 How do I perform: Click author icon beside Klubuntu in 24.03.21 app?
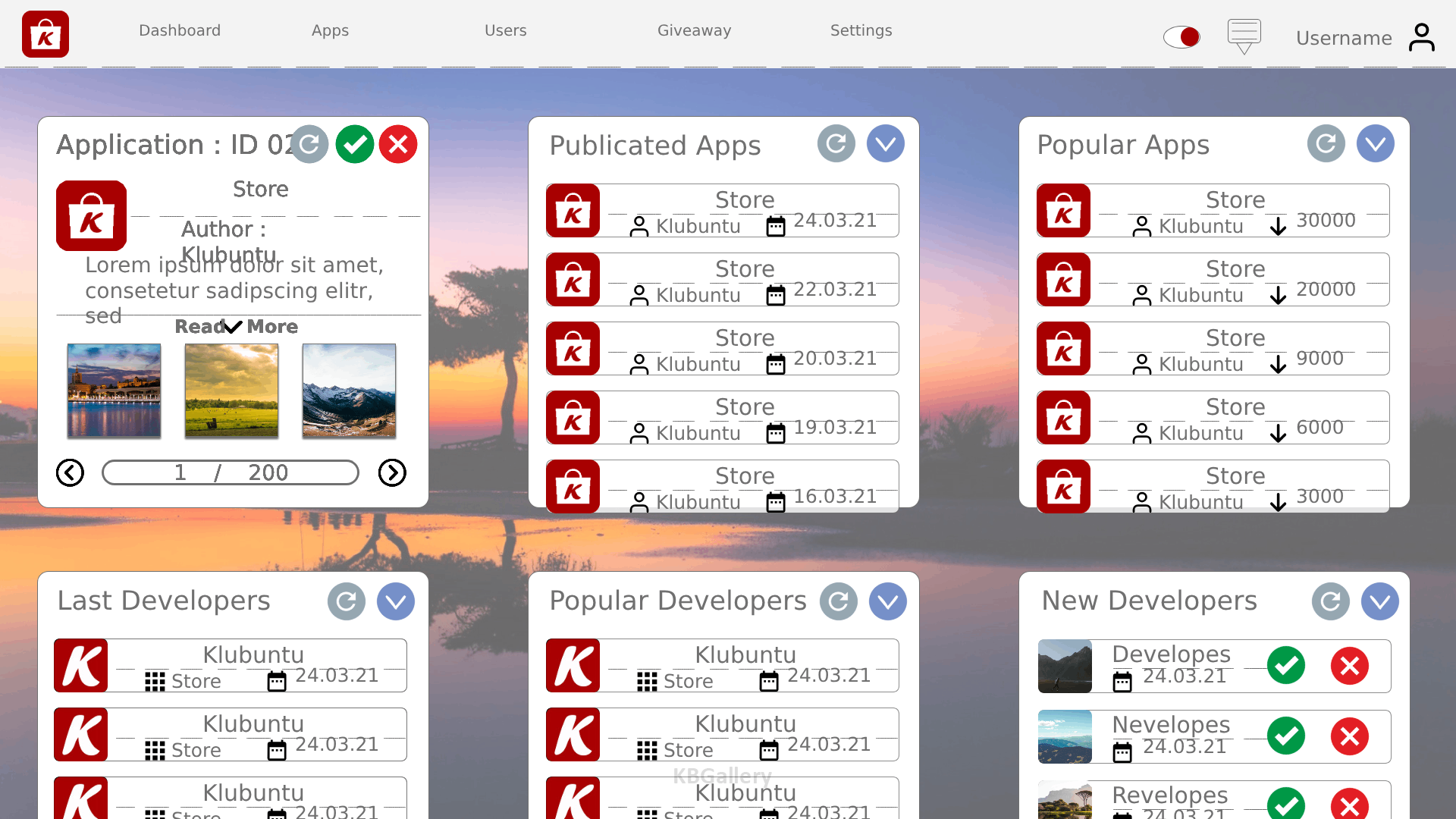639,226
